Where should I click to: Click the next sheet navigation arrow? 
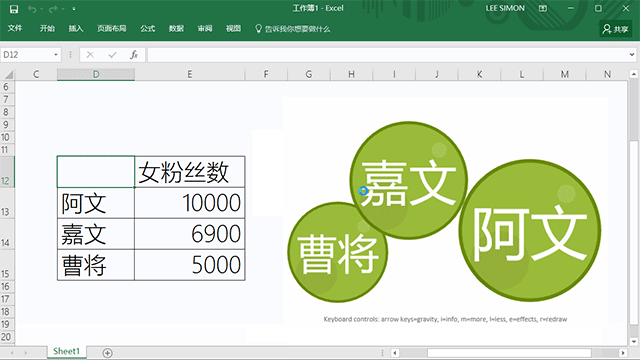[x=25, y=353]
